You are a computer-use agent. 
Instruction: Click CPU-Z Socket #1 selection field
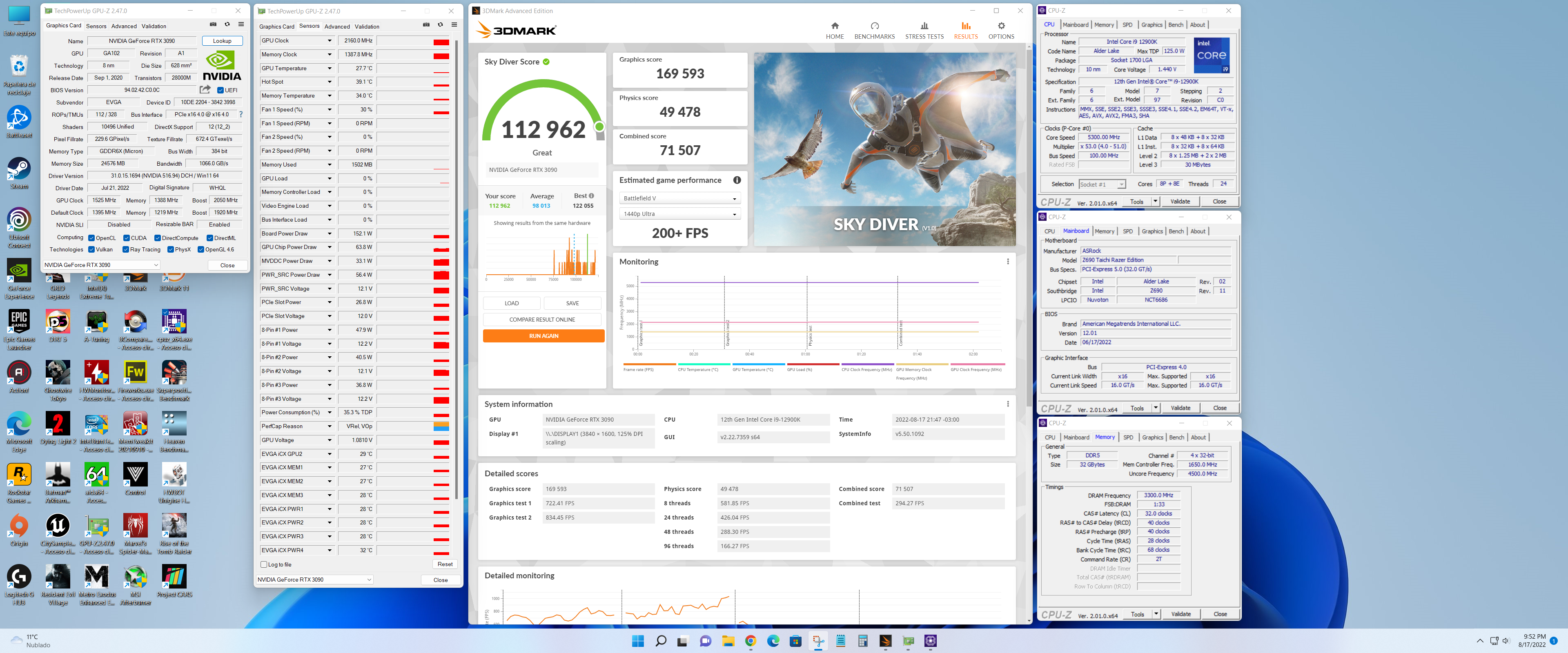(1102, 184)
